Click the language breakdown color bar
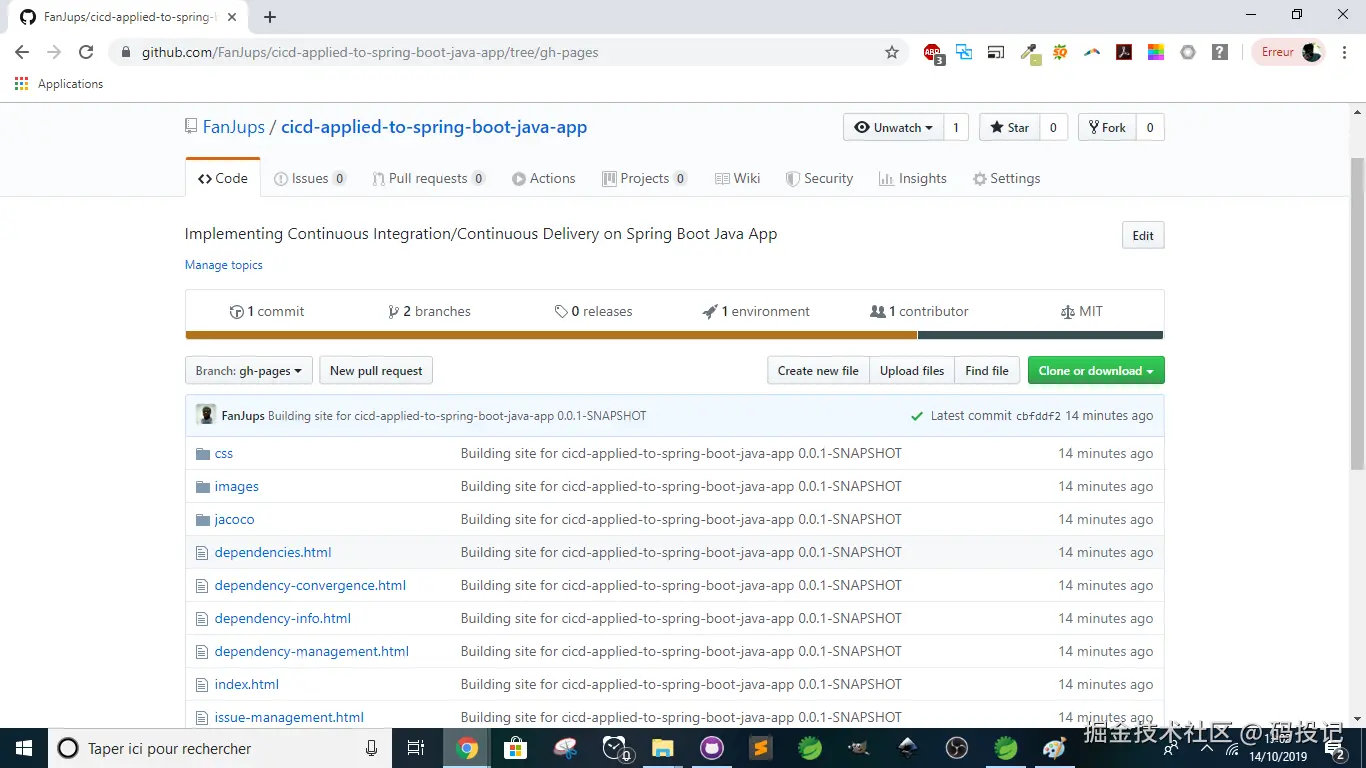Viewport: 1366px width, 768px height. point(674,335)
